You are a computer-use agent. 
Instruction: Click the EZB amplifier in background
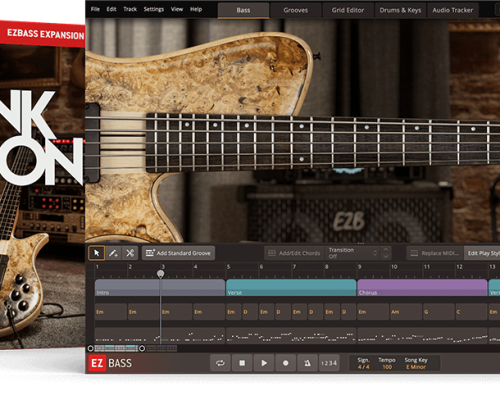[x=348, y=213]
